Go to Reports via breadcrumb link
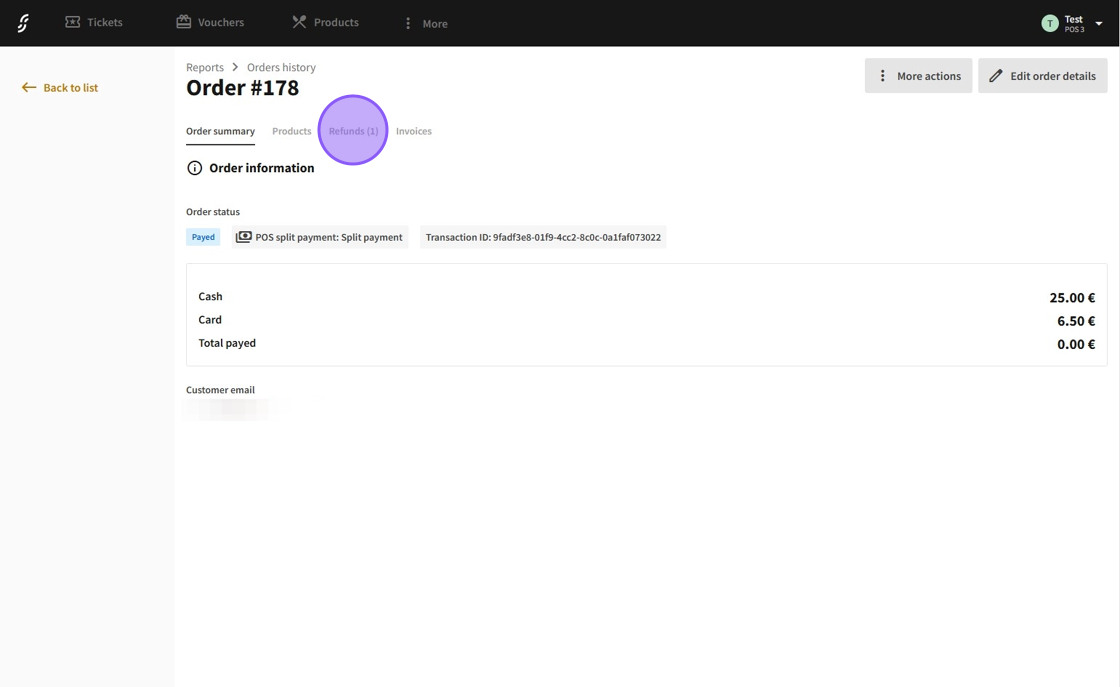 pyautogui.click(x=205, y=67)
